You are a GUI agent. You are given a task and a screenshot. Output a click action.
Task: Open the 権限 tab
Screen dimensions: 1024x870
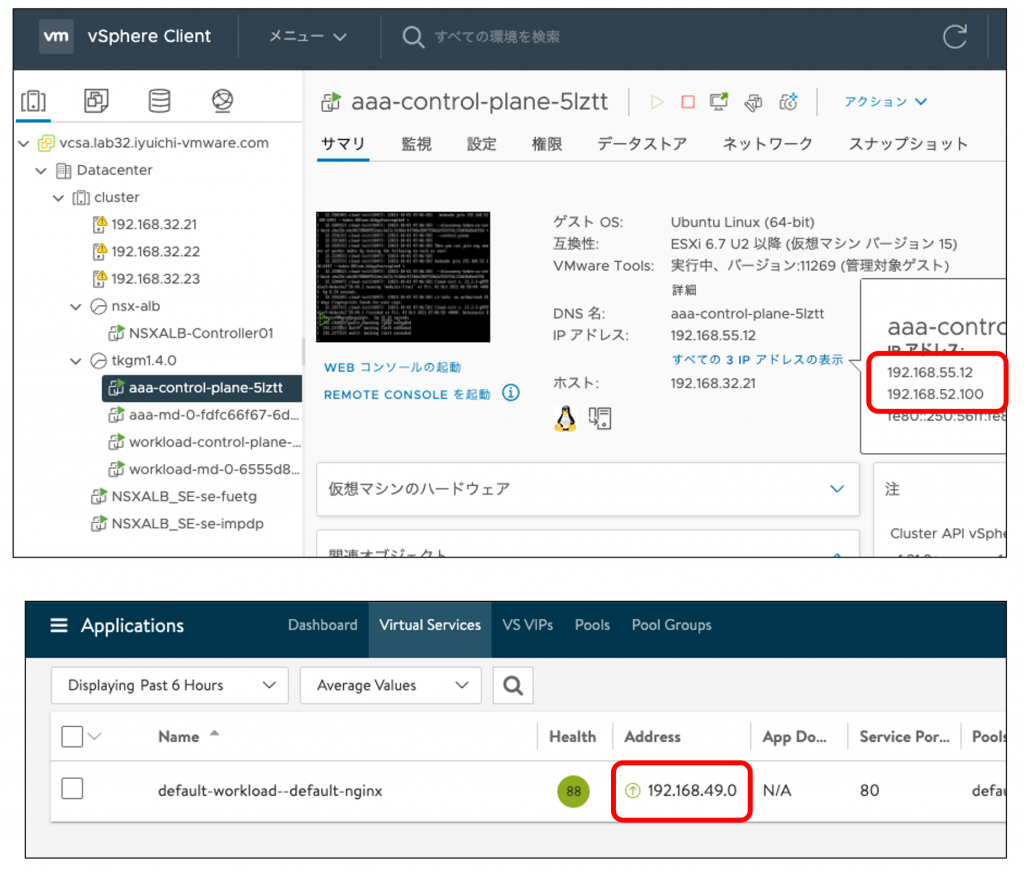point(547,144)
